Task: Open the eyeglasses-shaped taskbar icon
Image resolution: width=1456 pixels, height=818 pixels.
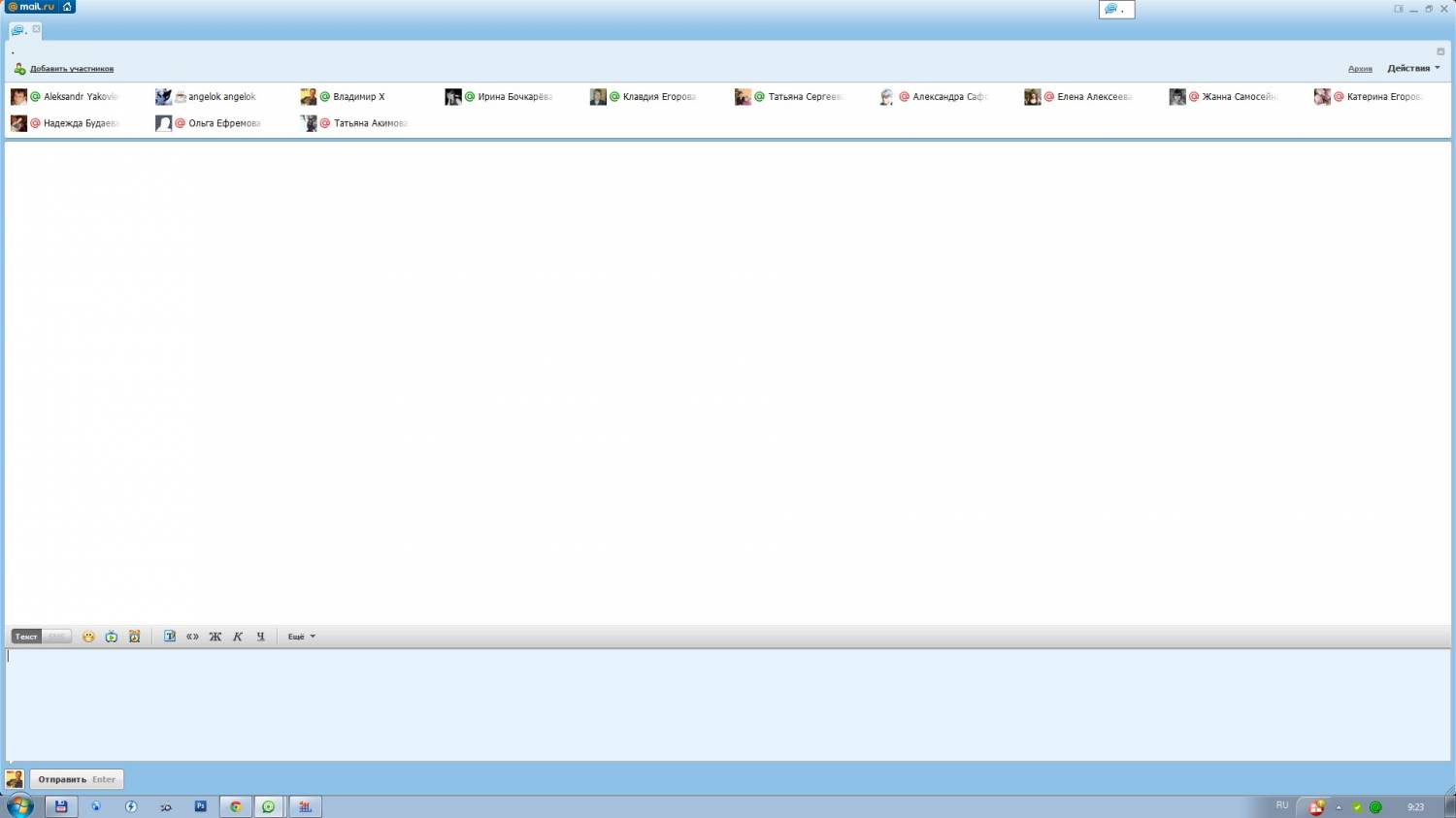Action: 166,806
